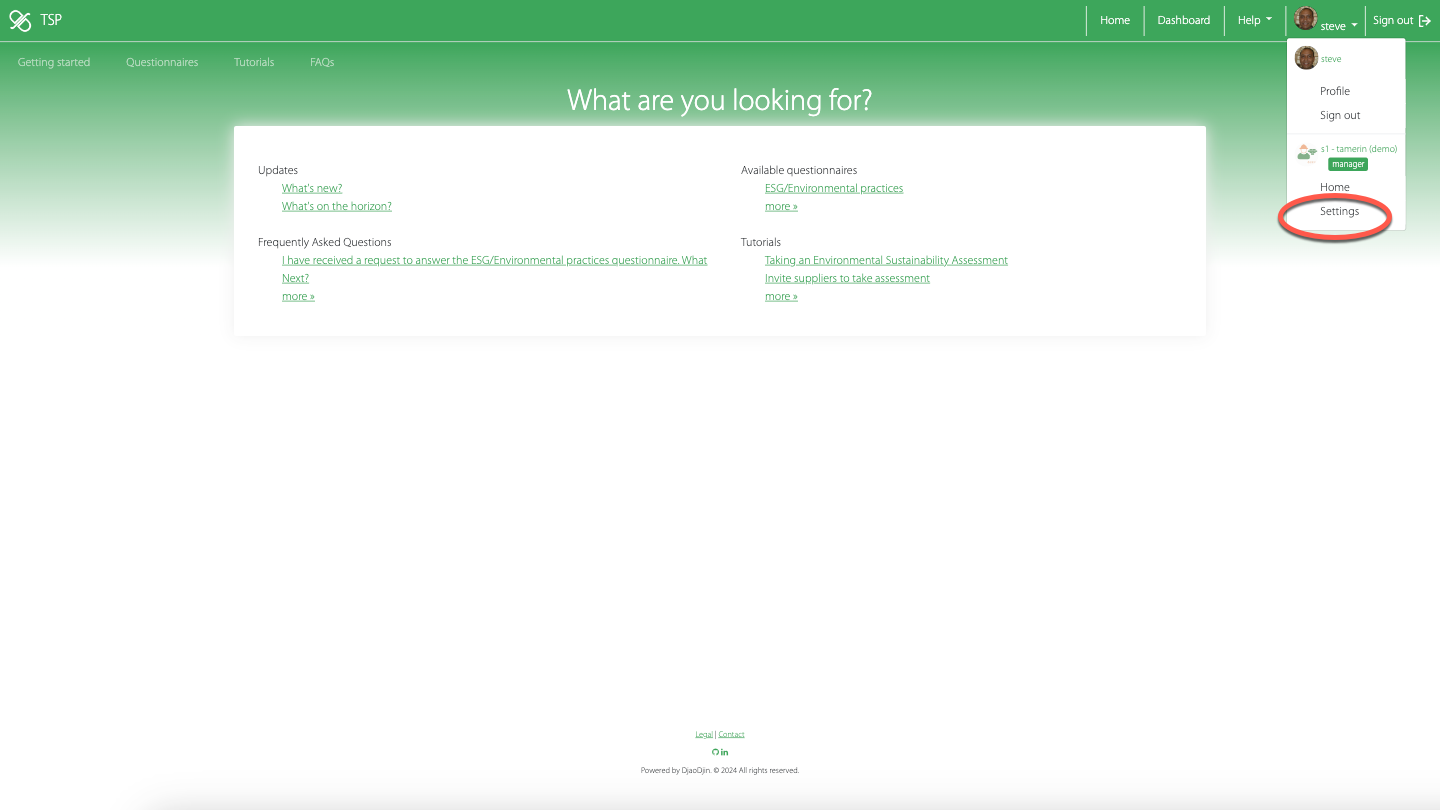This screenshot has height=810, width=1440.
Task: Open ESG/Environmental practices questionnaire link
Action: [x=833, y=188]
